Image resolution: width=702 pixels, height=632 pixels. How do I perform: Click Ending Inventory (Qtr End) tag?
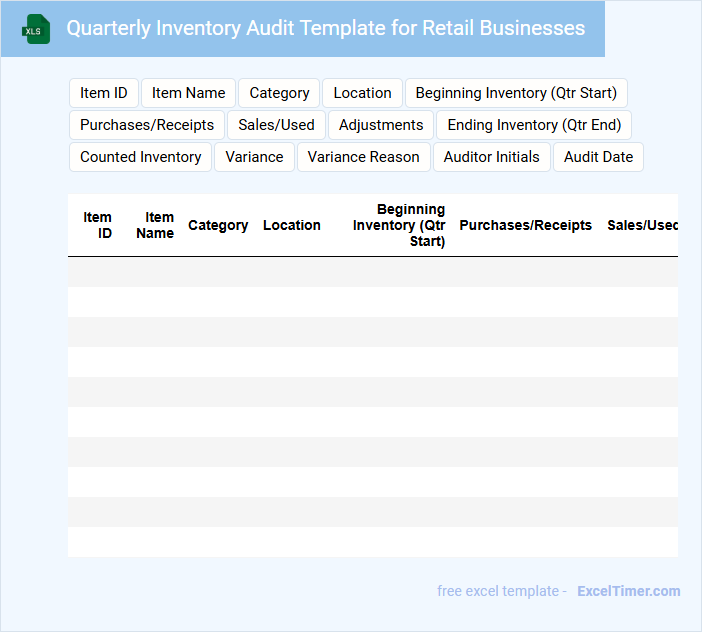click(x=534, y=125)
